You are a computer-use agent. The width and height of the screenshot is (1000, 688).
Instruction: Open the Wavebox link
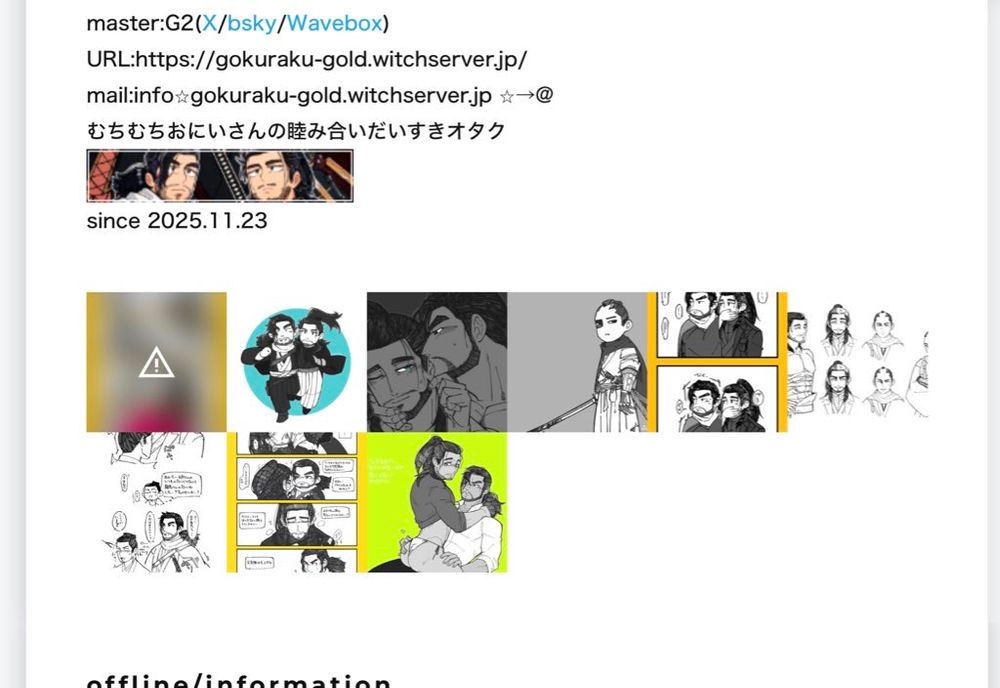click(x=334, y=24)
